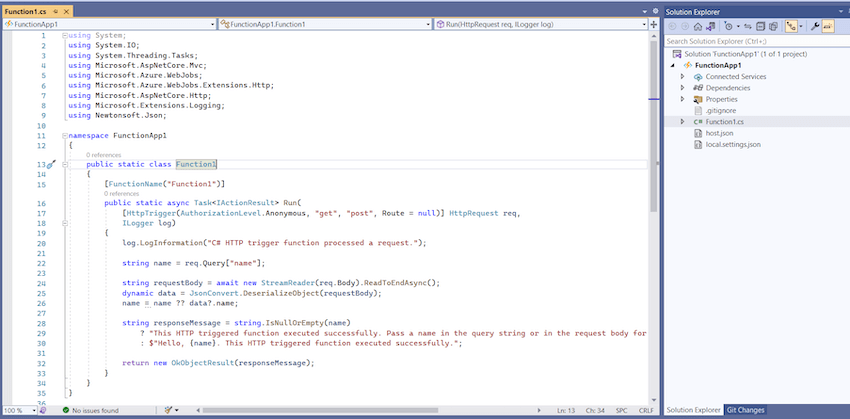Expand Connected Services node

pos(682,76)
